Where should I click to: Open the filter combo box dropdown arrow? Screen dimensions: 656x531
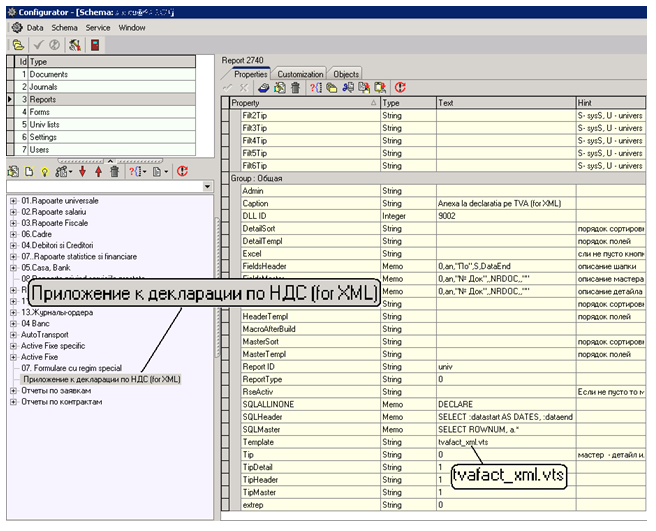pos(207,187)
